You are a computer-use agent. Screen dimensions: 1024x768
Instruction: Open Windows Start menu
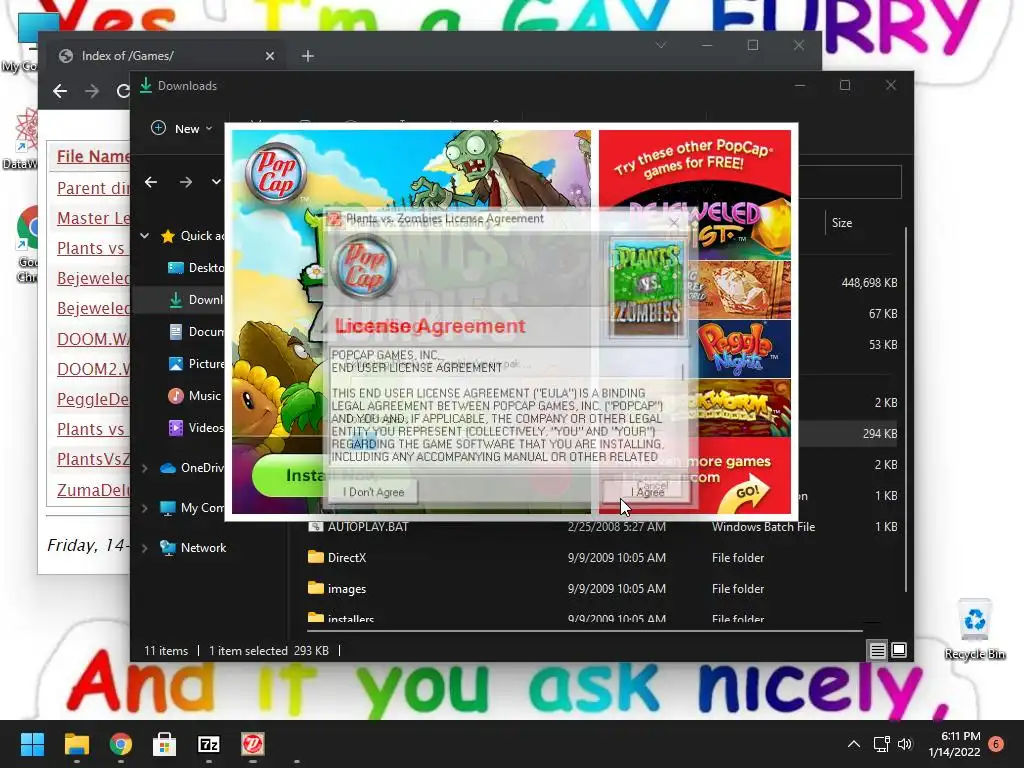pos(32,744)
